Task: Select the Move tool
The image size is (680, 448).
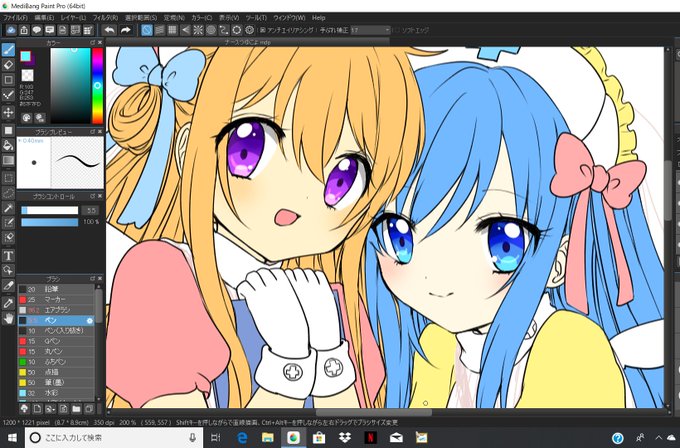Action: tap(8, 113)
